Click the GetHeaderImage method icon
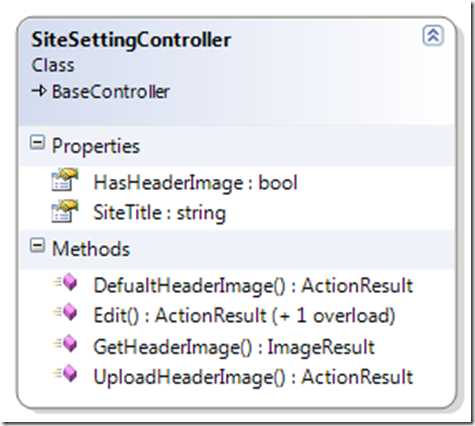Viewport: 475px width, 426px height. click(66, 343)
